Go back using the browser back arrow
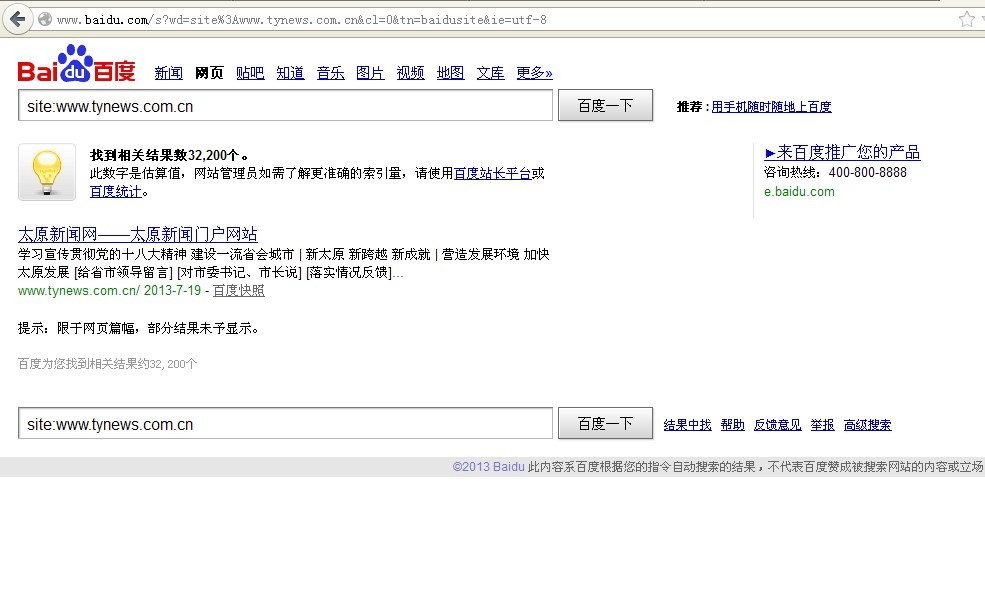The width and height of the screenshot is (985, 589). click(18, 19)
